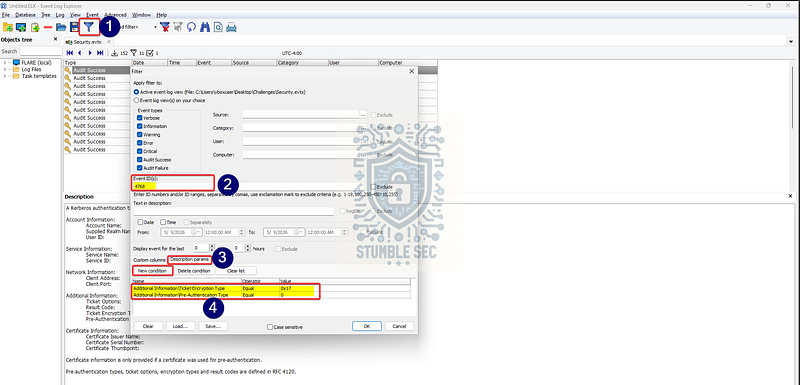The height and width of the screenshot is (385, 800).
Task: Uncheck the Warning event type
Action: click(x=140, y=135)
